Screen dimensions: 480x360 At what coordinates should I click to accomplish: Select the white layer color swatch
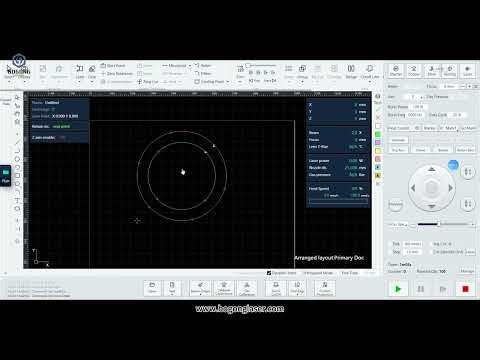[378, 126]
